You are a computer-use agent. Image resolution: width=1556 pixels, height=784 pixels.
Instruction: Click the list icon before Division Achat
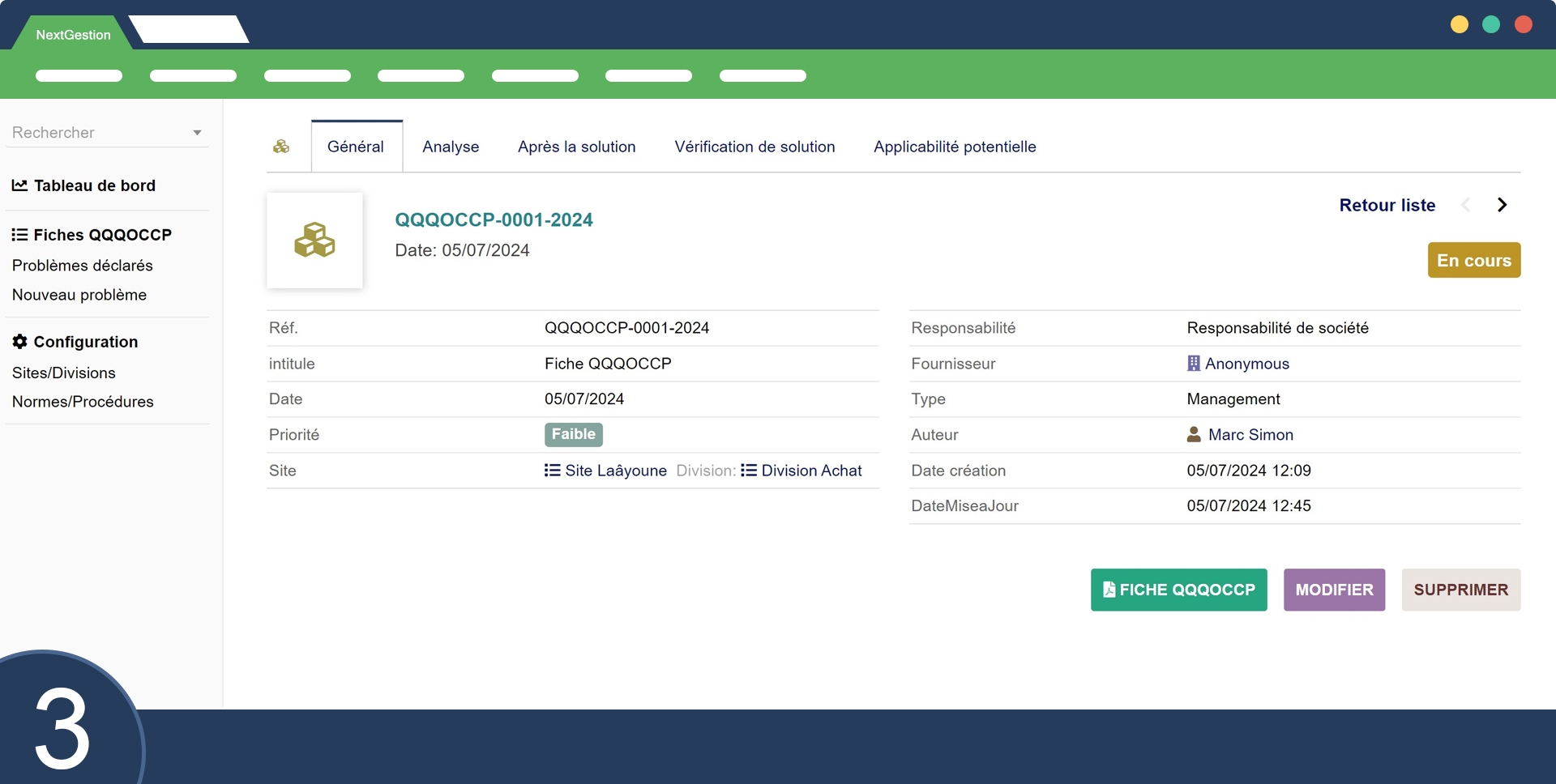pyautogui.click(x=748, y=471)
